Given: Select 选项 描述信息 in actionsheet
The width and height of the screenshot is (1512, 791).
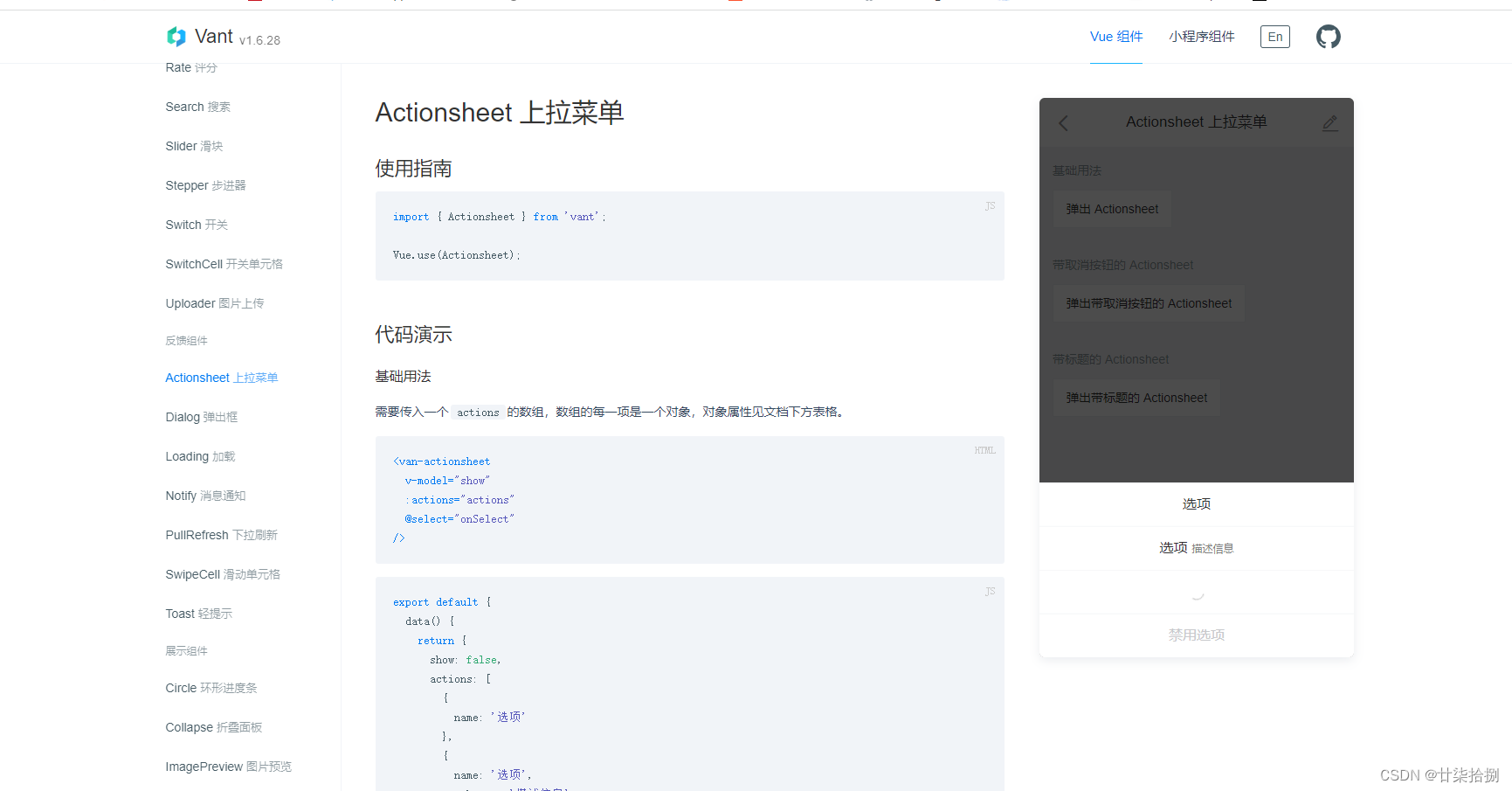Looking at the screenshot, I should [x=1197, y=548].
